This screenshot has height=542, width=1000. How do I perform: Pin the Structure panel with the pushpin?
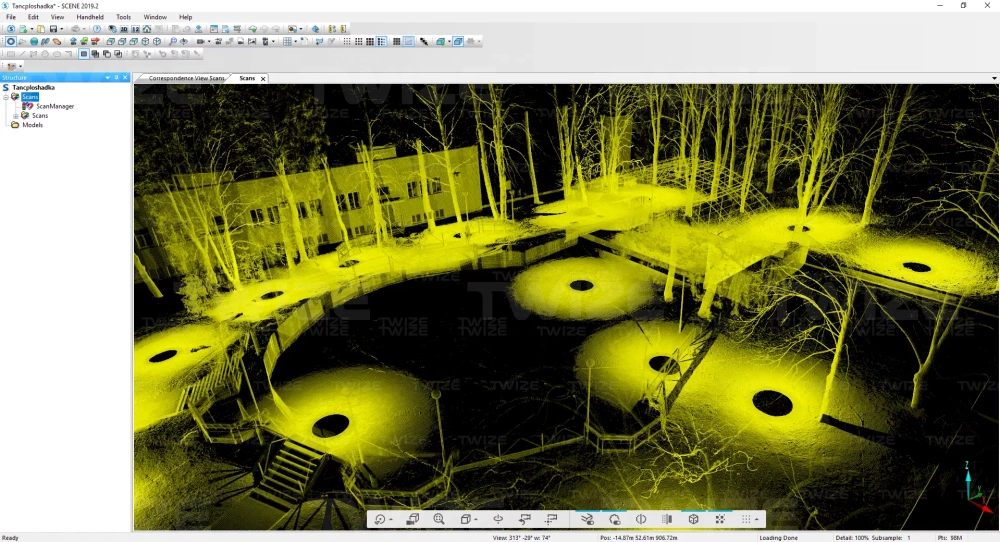click(116, 78)
